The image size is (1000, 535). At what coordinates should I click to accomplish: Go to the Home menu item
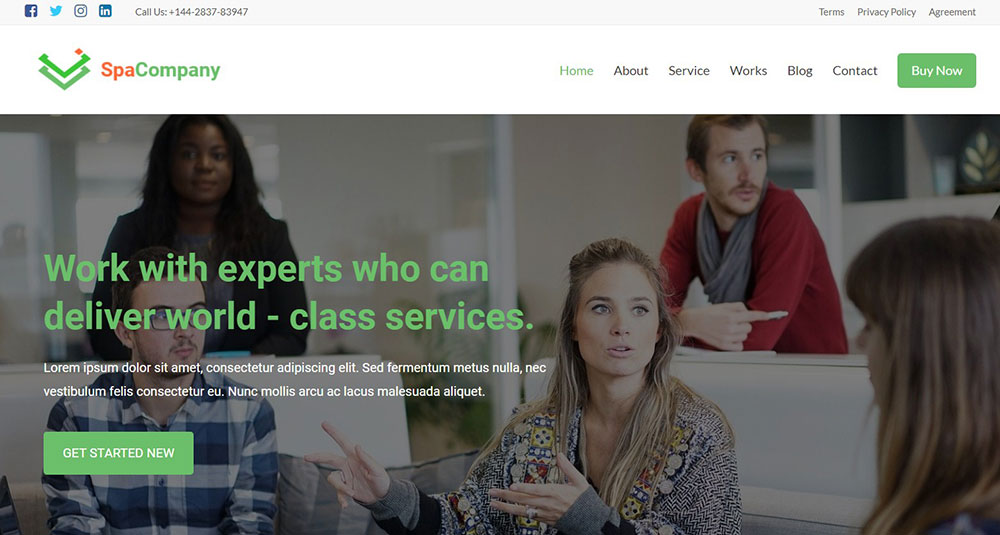tap(576, 71)
